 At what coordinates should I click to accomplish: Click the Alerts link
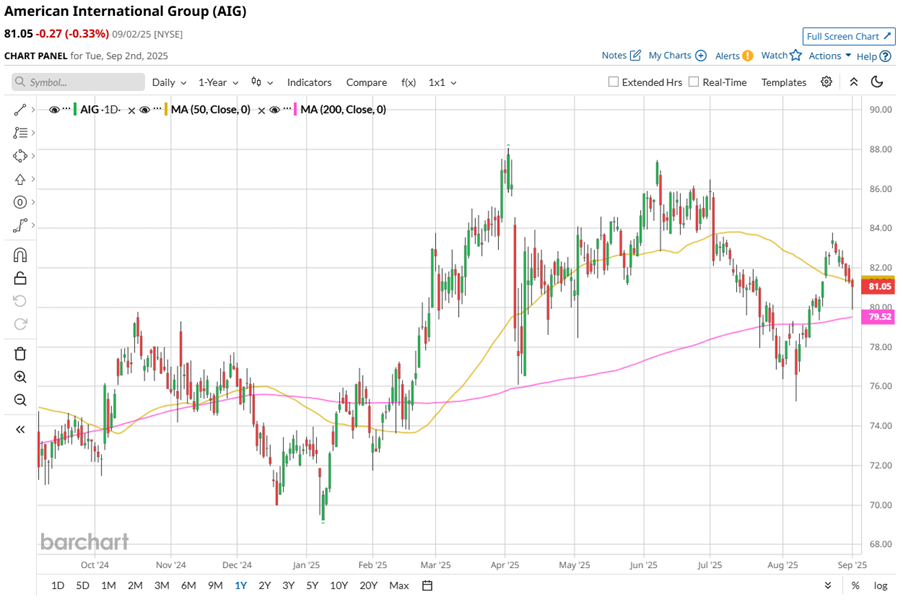(727, 56)
